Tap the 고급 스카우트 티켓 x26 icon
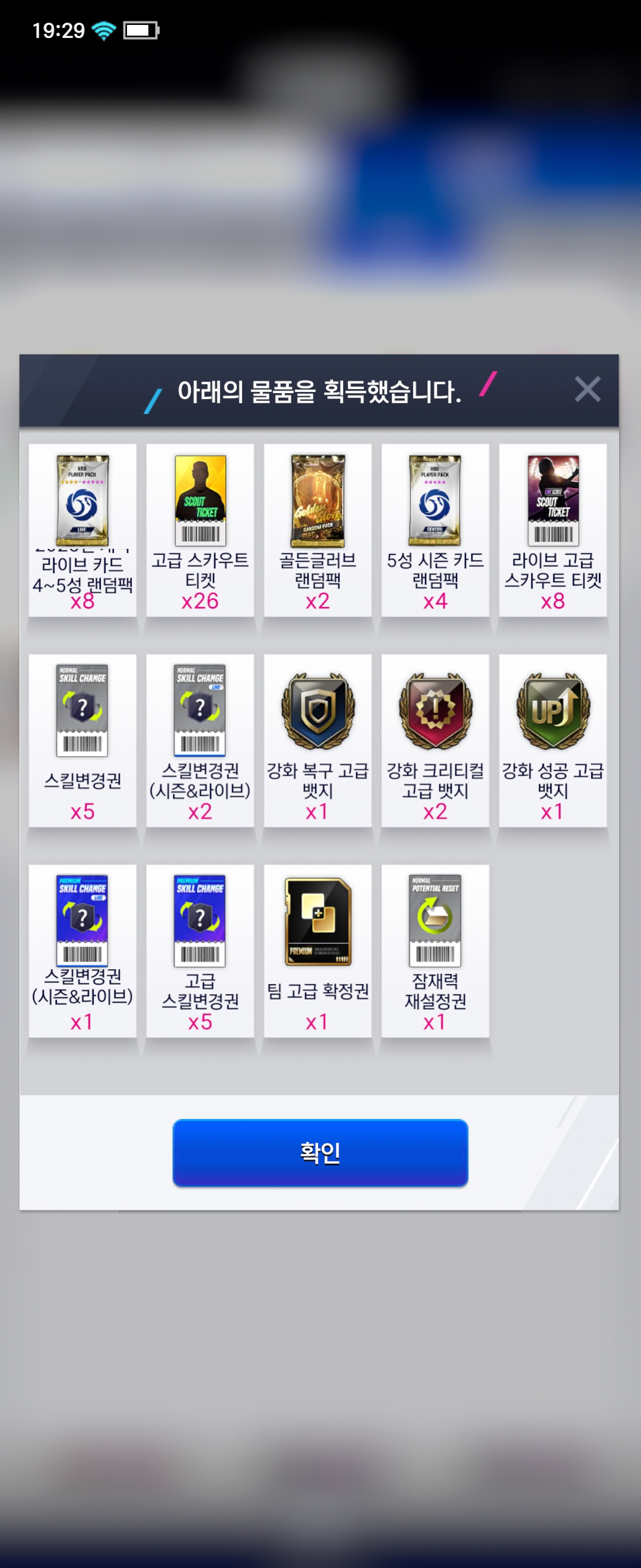641x1568 pixels. (x=200, y=500)
